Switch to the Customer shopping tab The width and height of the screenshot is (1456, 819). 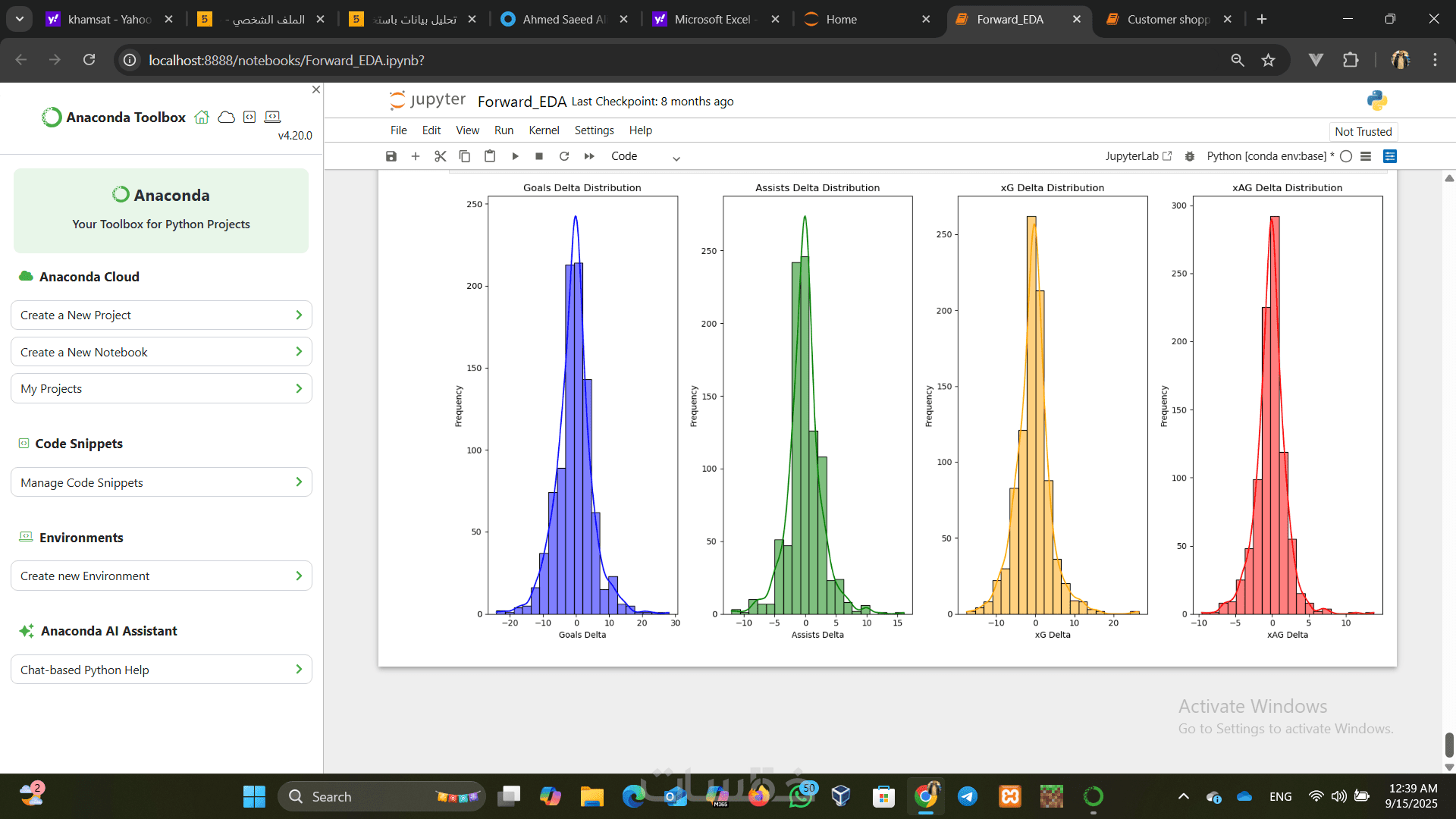point(1168,20)
